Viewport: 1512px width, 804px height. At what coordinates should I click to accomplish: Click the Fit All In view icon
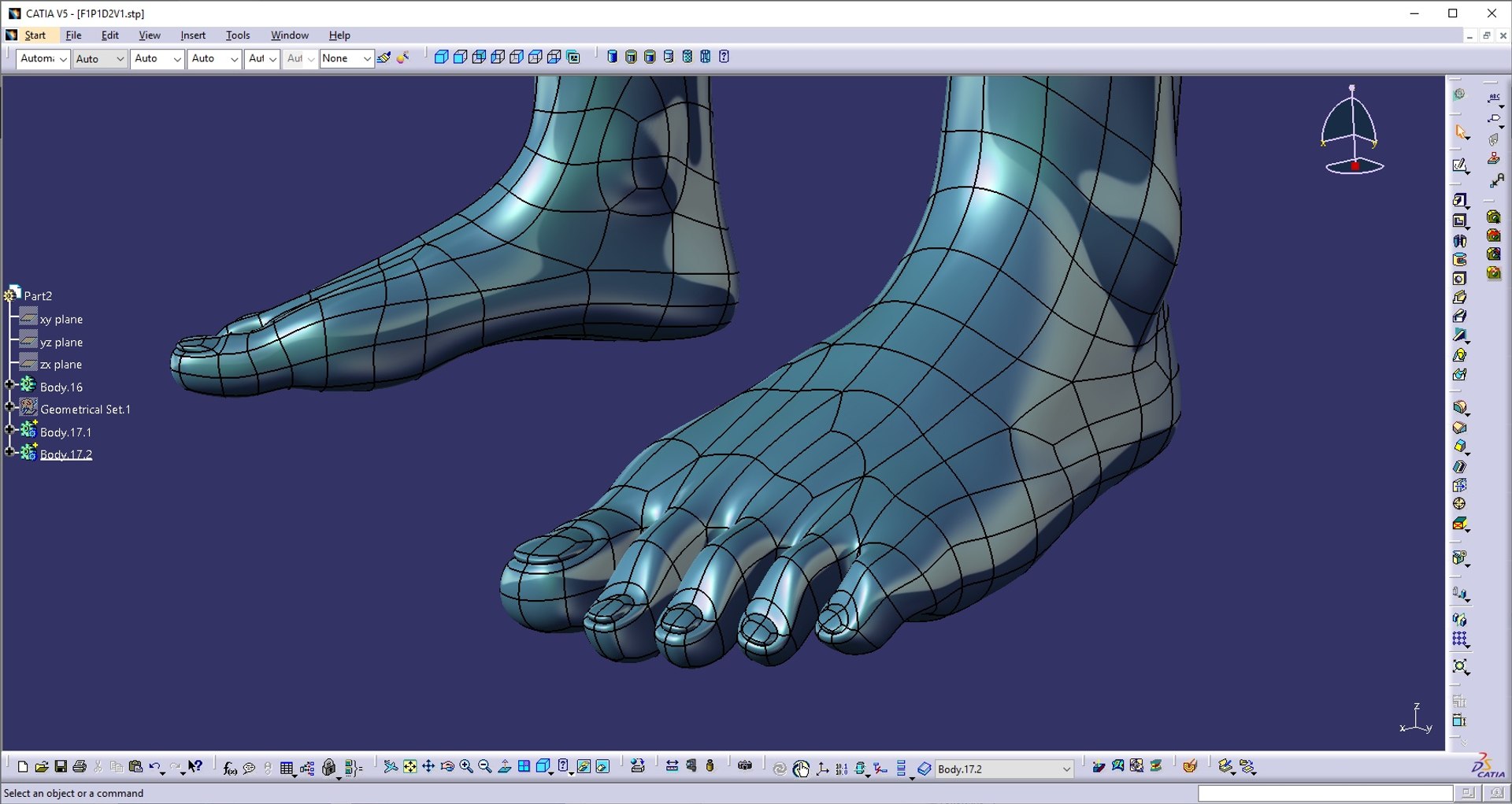coord(409,767)
